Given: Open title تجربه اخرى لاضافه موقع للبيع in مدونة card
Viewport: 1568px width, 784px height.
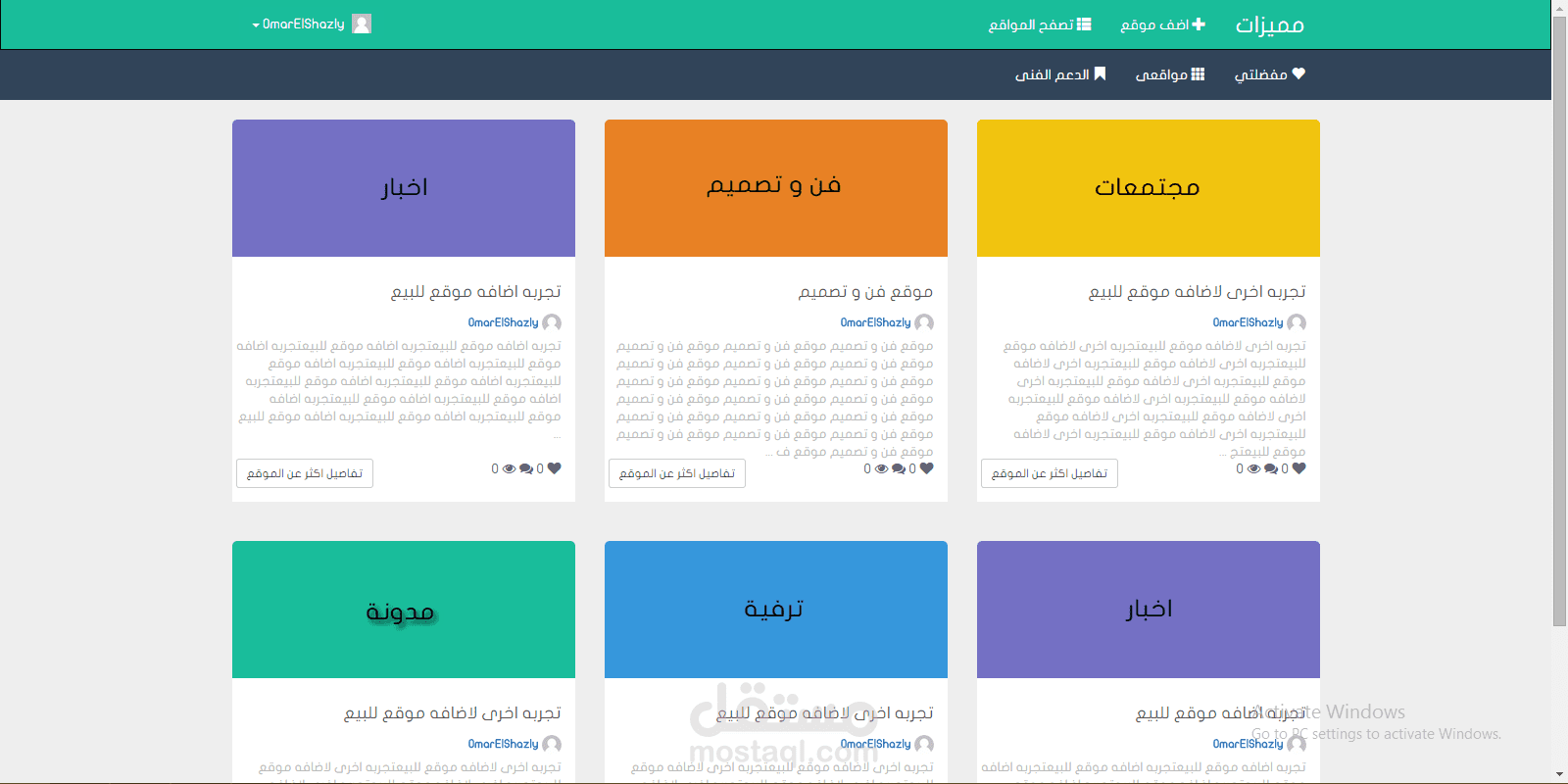Looking at the screenshot, I should (452, 712).
